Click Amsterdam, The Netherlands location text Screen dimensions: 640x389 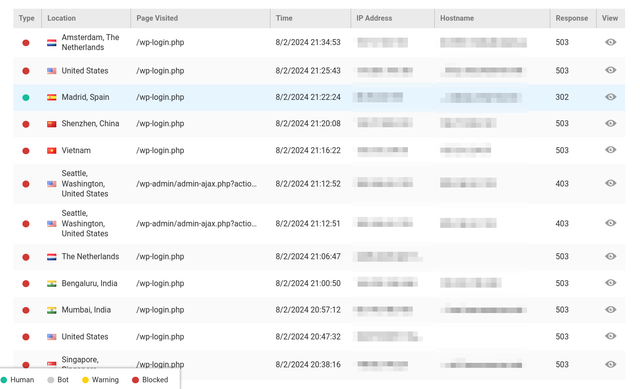coord(90,42)
